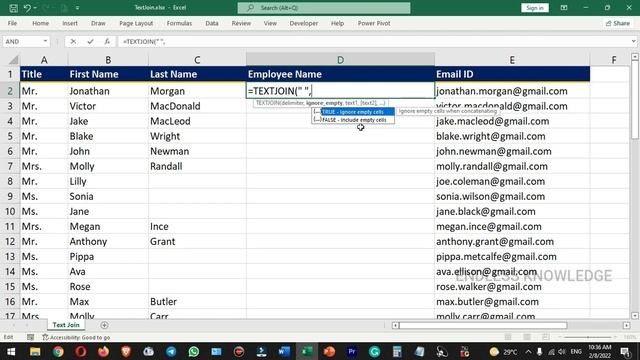Click cell containing MacDonald
640x360 pixels.
(197, 106)
